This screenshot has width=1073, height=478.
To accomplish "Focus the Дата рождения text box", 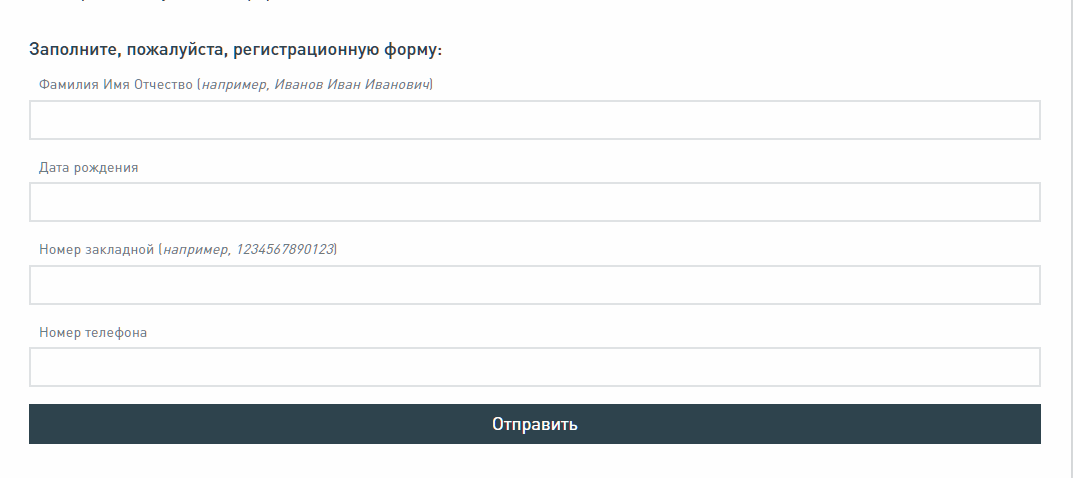I will pos(534,202).
